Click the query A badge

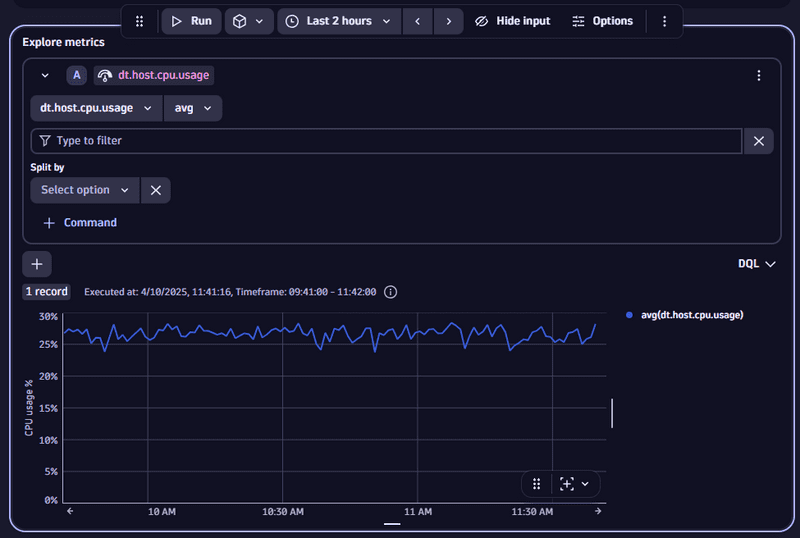point(77,76)
